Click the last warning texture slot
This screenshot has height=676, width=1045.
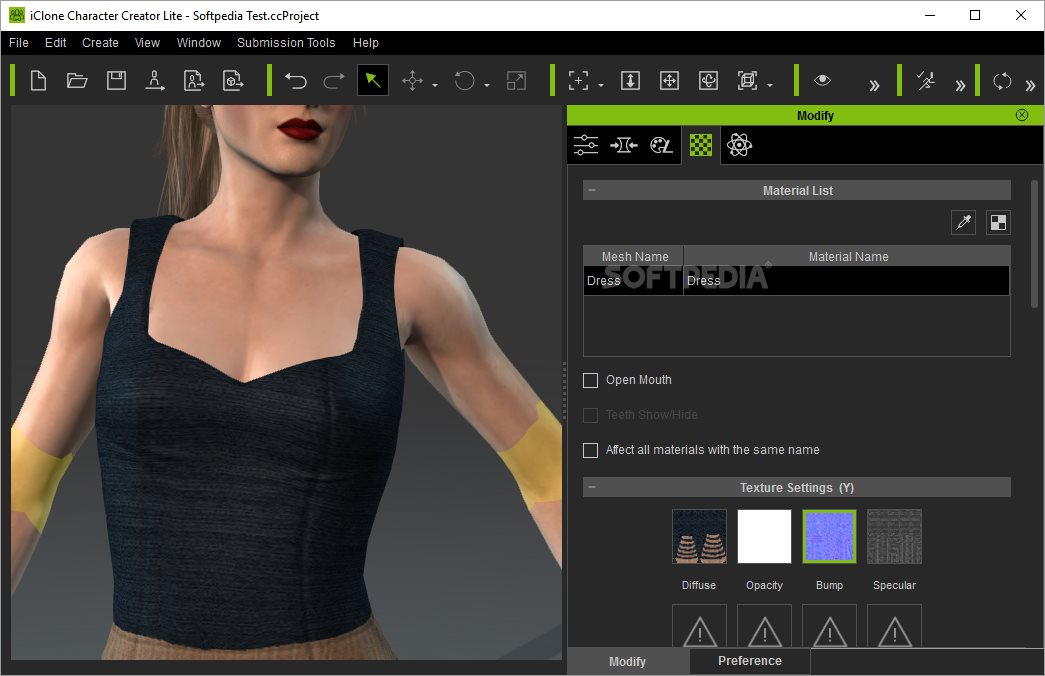894,626
